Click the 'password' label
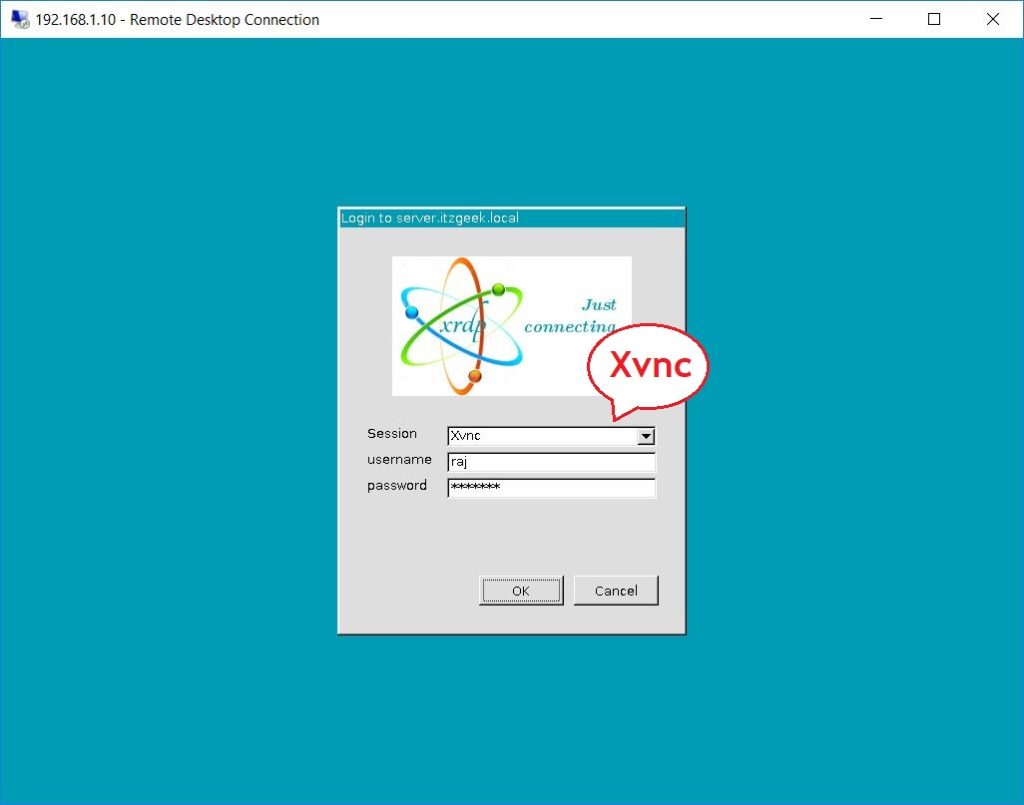The width and height of the screenshot is (1024, 805). [x=397, y=486]
